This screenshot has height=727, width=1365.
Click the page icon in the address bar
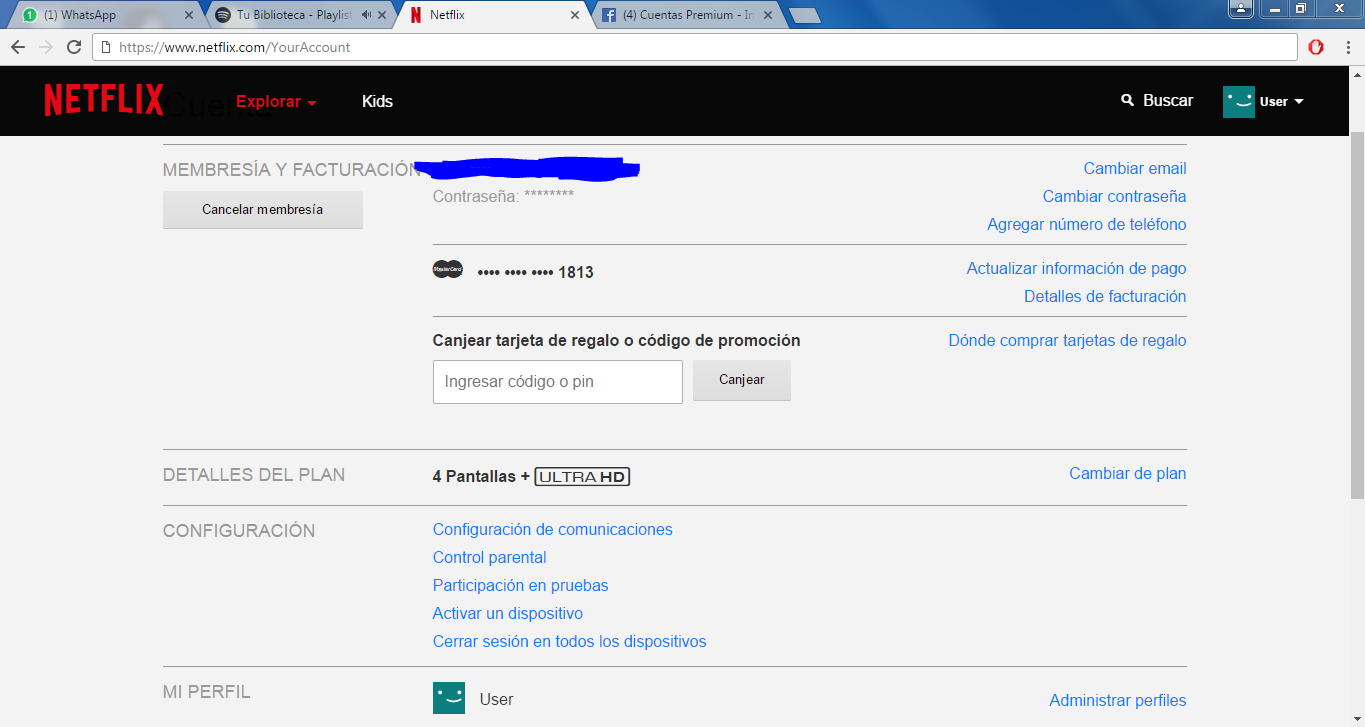point(105,47)
